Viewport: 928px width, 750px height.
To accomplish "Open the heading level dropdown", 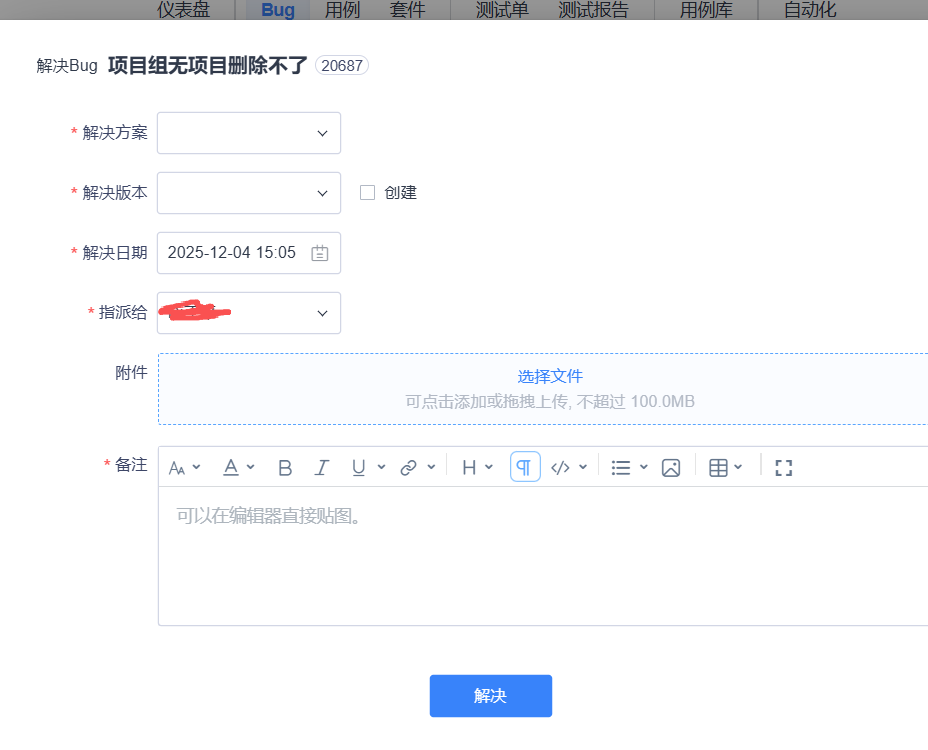I will (x=469, y=467).
